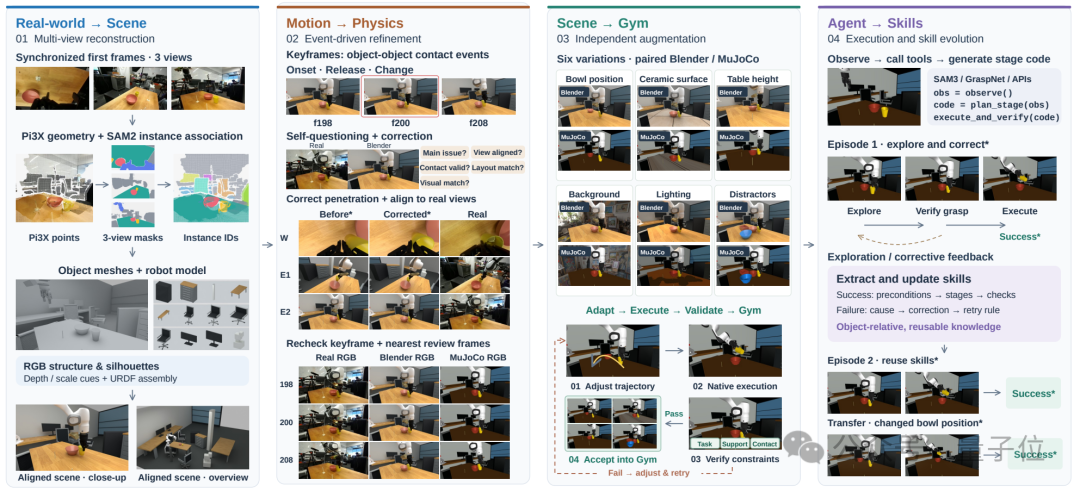Select the highlighted f200 keyframe thumbnail
This screenshot has width=1080, height=492.
(400, 96)
